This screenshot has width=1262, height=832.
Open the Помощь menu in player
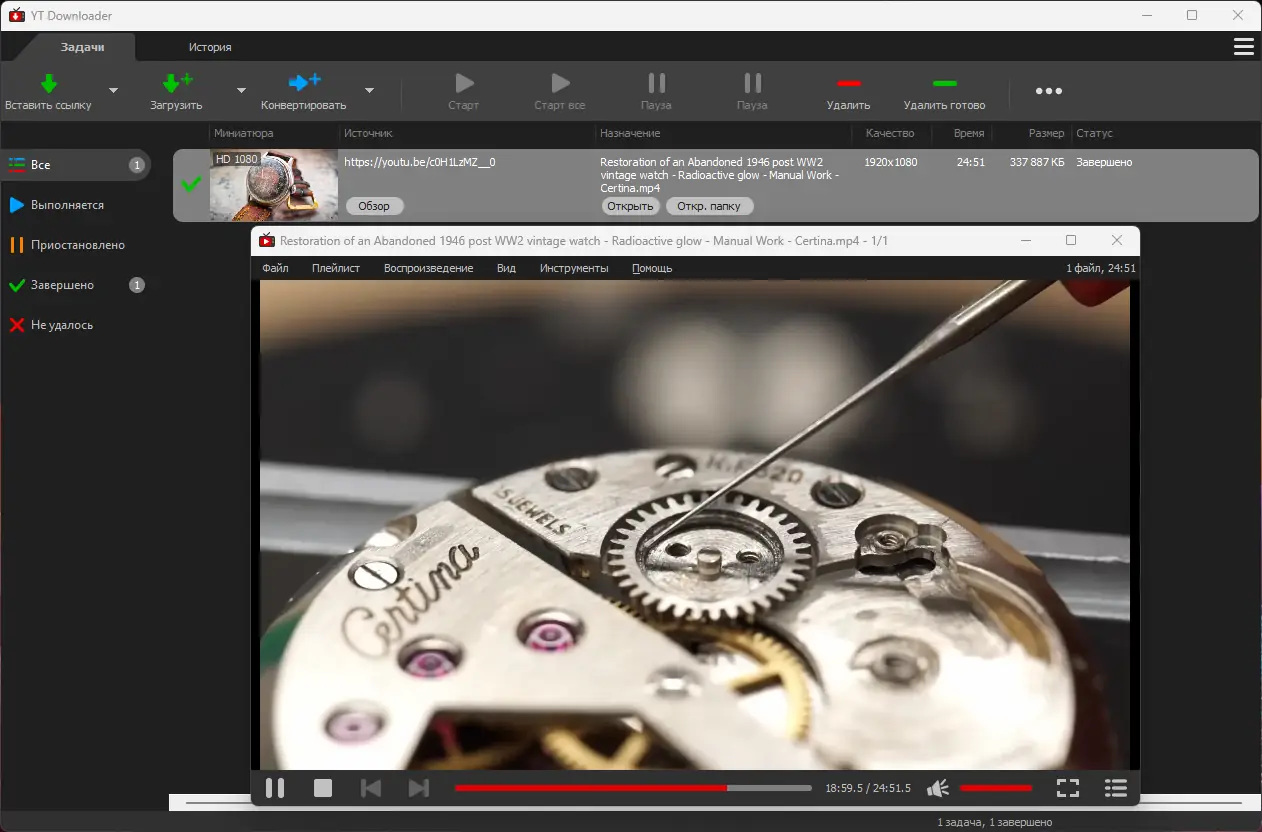(x=652, y=268)
